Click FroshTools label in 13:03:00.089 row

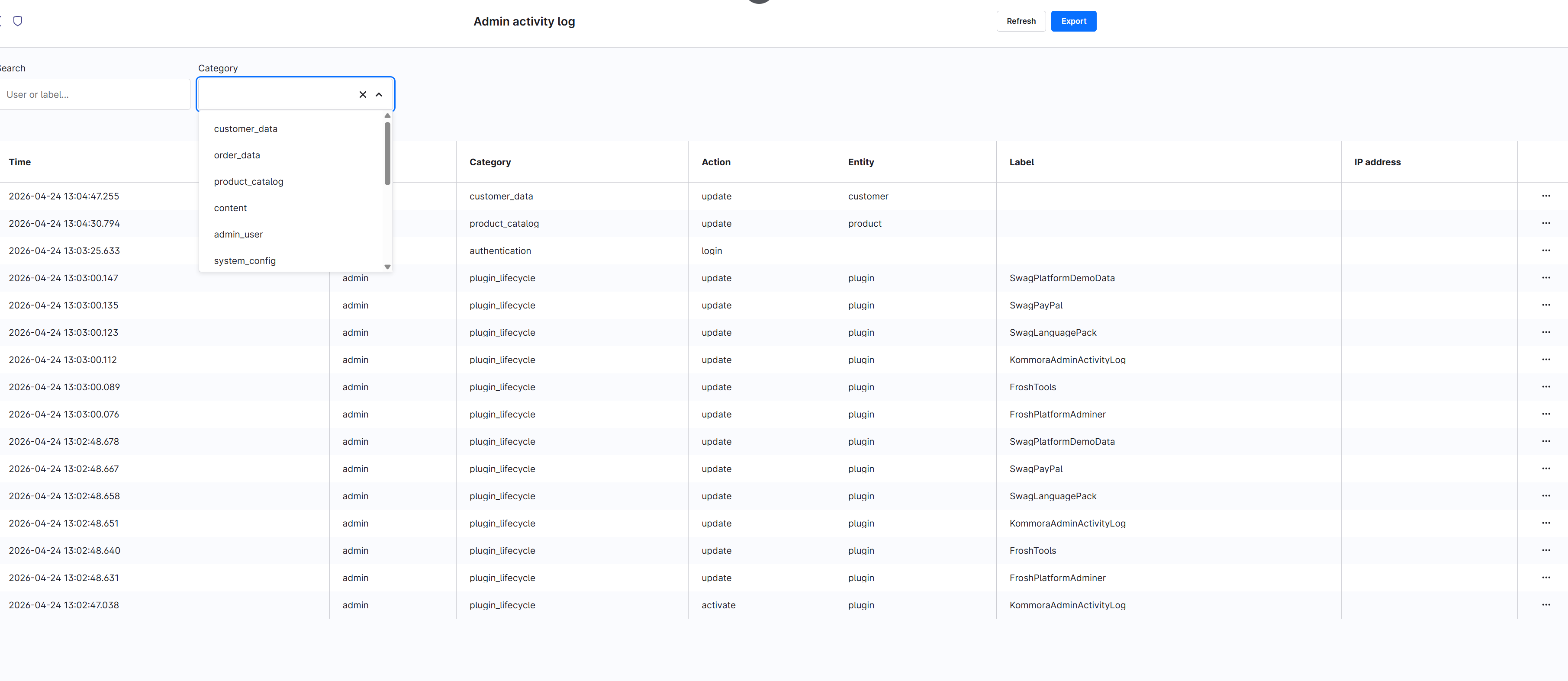[x=1032, y=387]
